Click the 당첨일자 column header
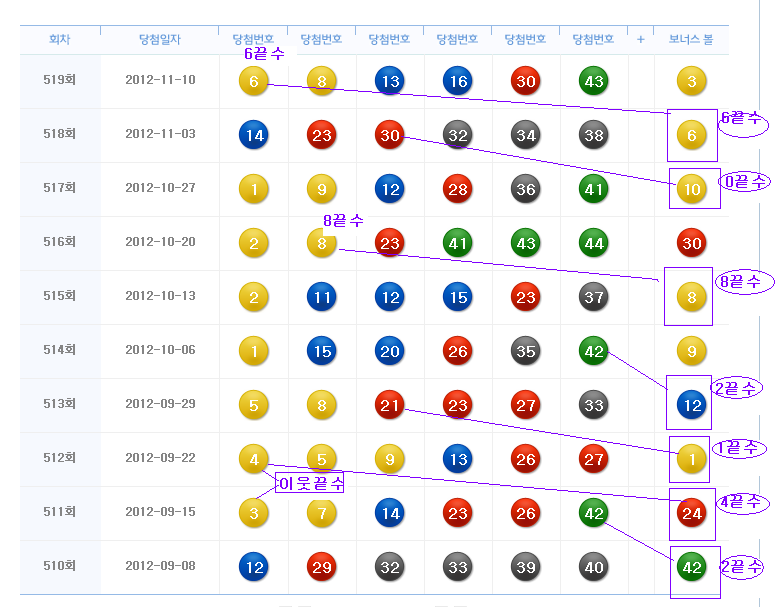This screenshot has width=776, height=607. pos(160,40)
